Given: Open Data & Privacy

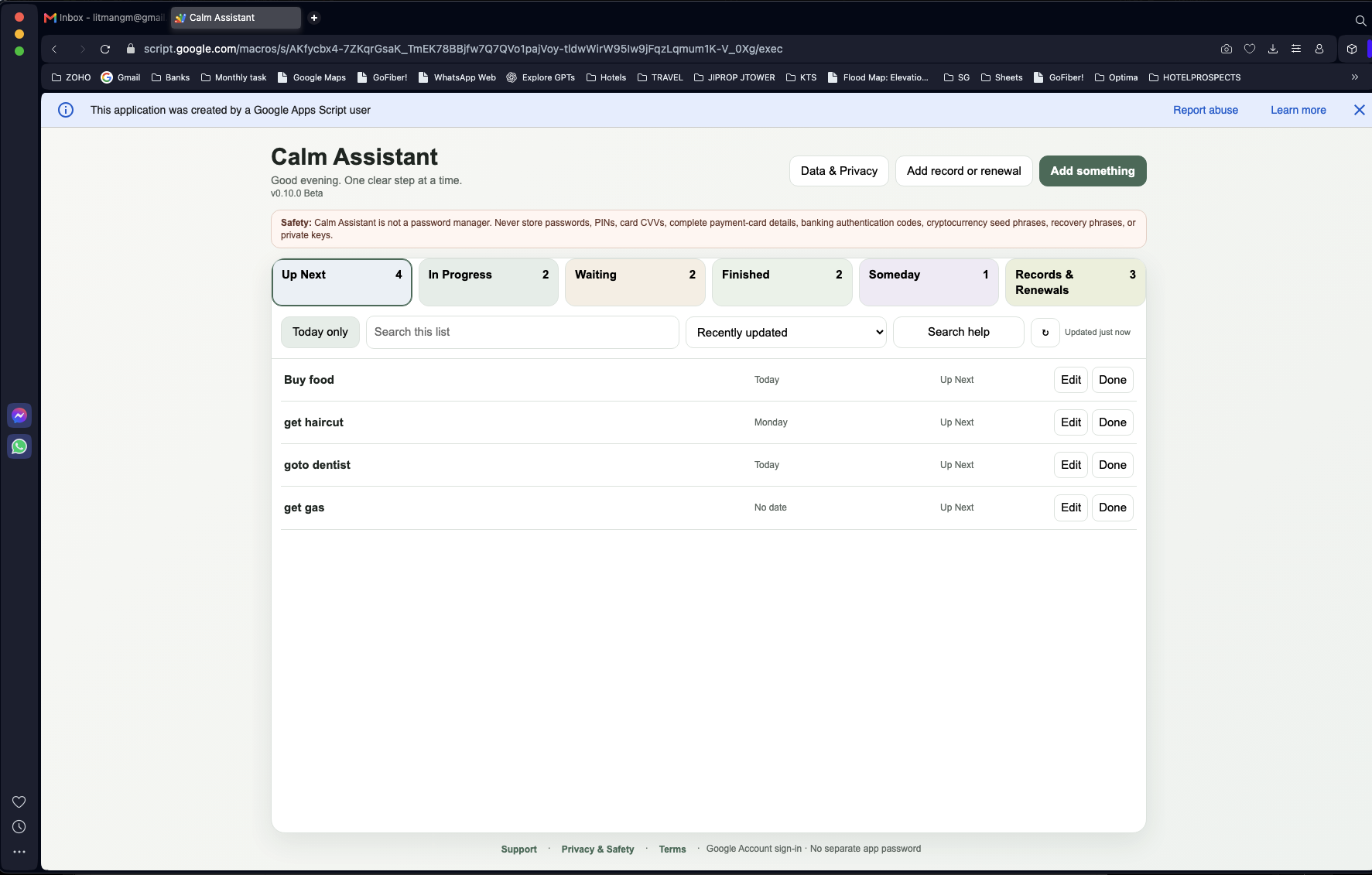Looking at the screenshot, I should click(x=839, y=171).
